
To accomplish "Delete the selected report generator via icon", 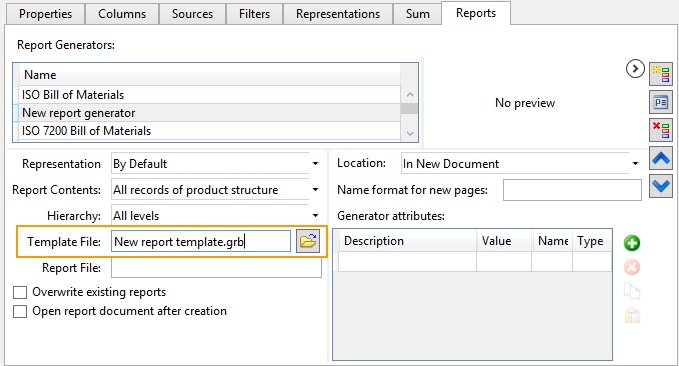I will 661,130.
